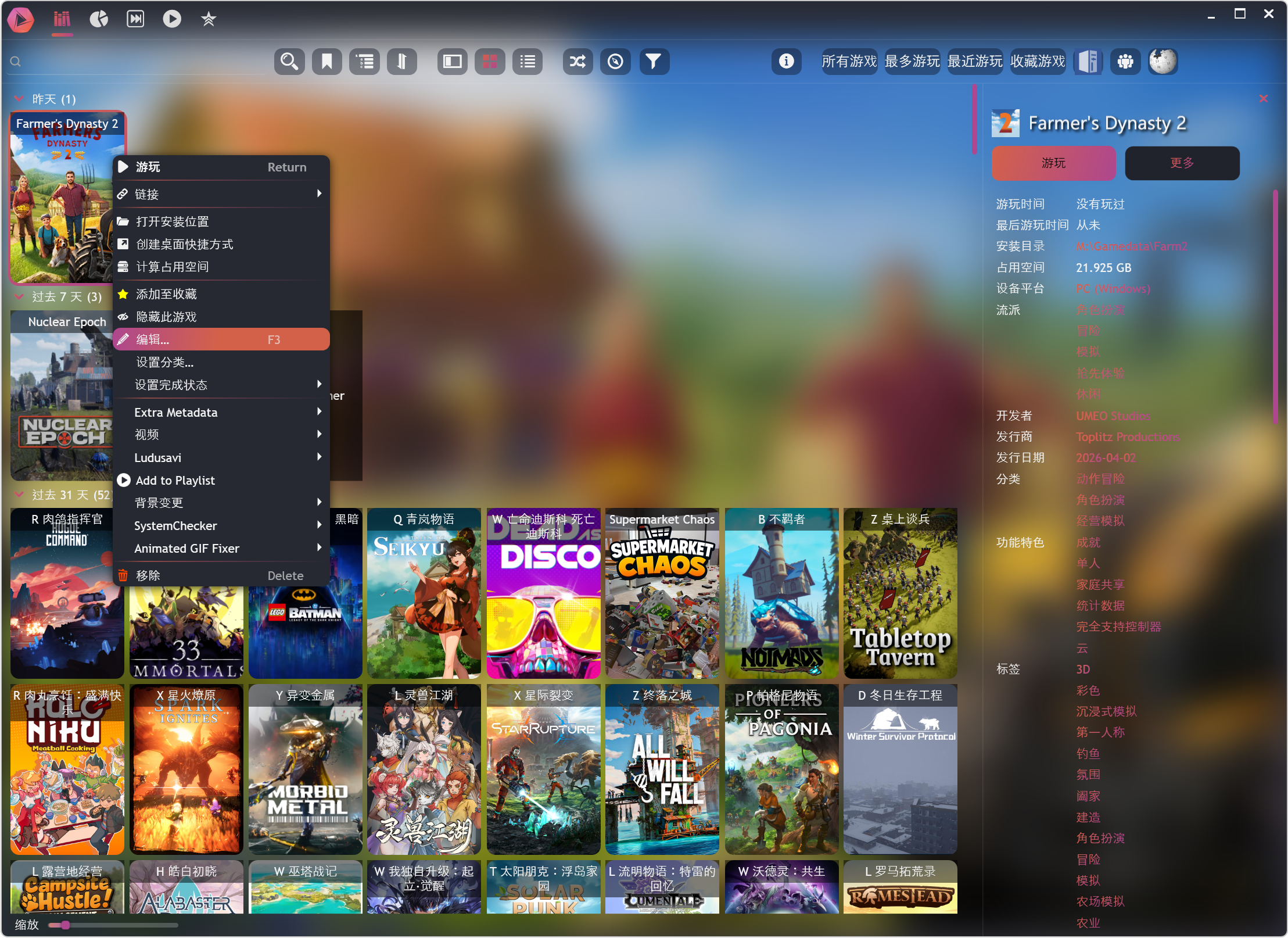Click the book icon beside 收藏游戏
Viewport: 1288px width, 938px height.
tap(1088, 62)
